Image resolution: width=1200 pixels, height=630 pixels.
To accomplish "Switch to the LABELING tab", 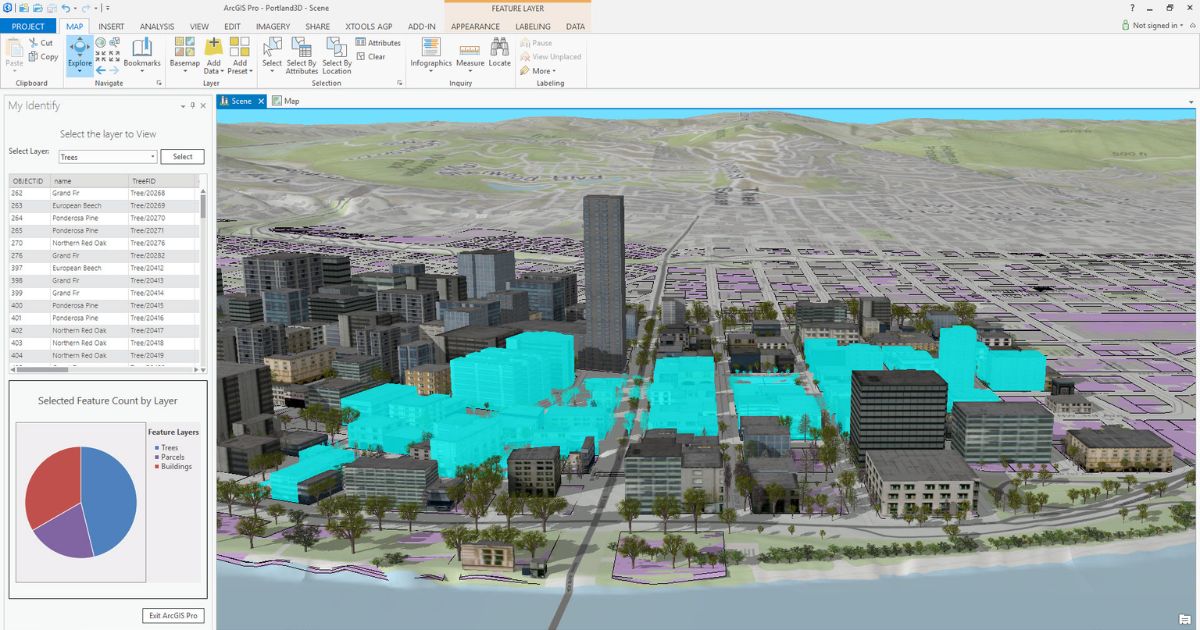I will click(x=532, y=26).
